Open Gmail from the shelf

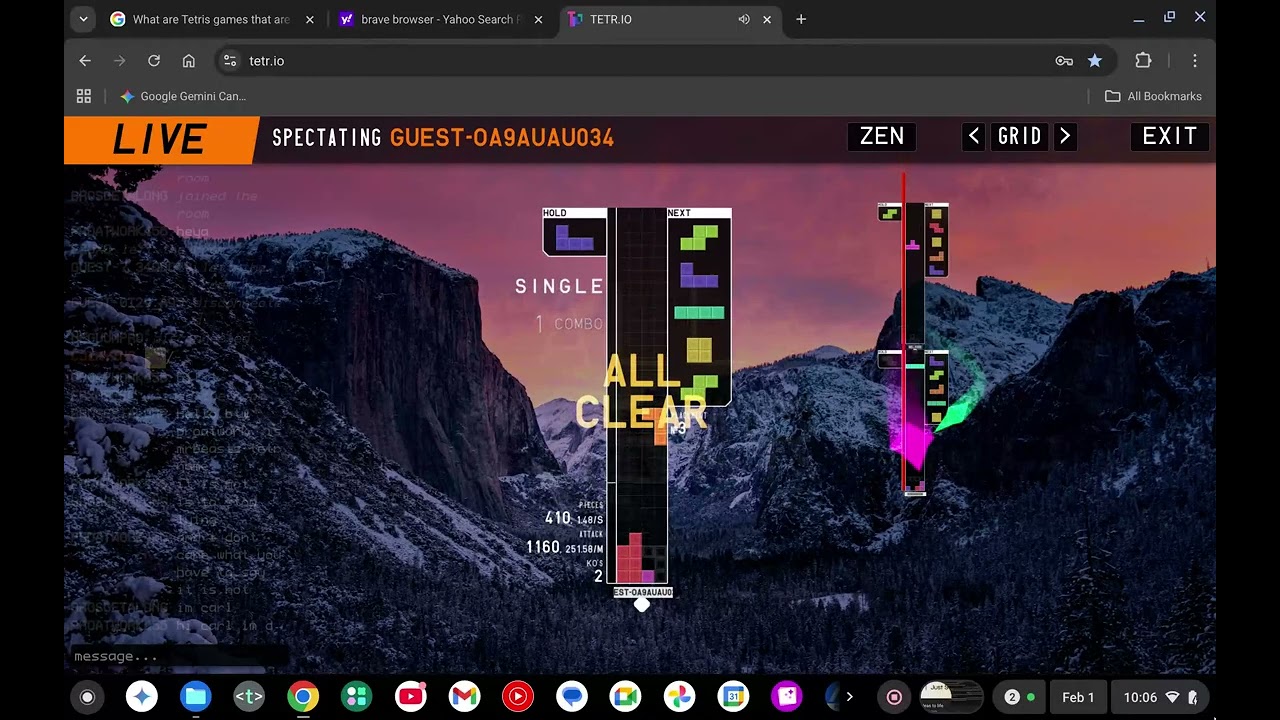pos(464,697)
